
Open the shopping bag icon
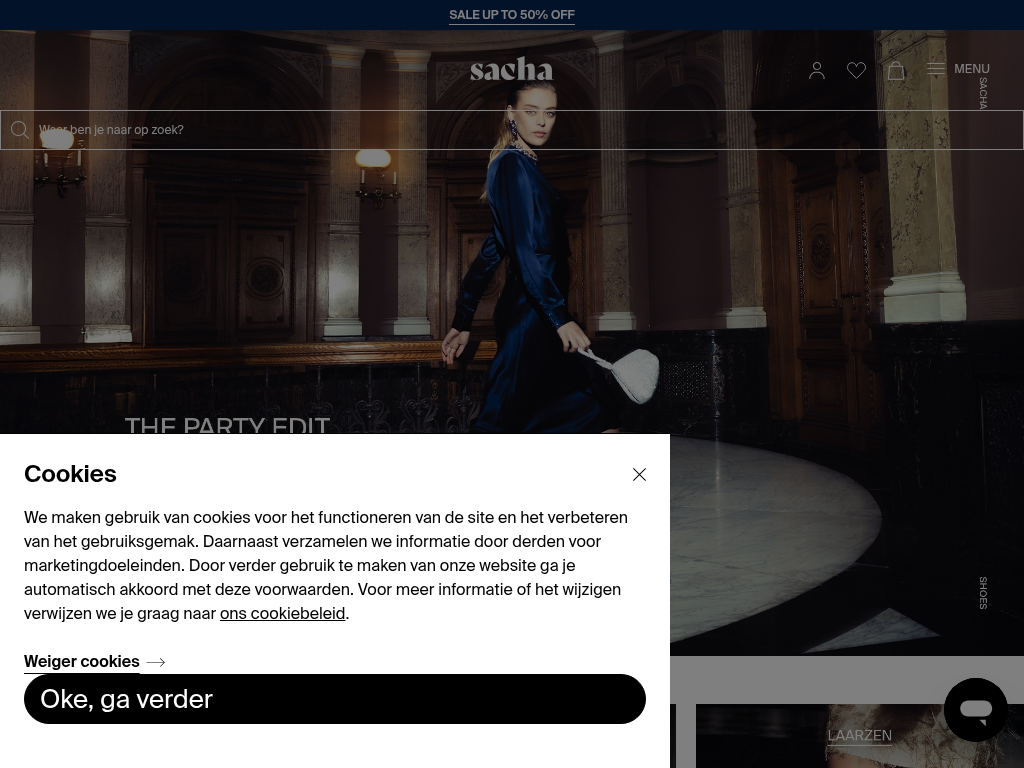(x=896, y=70)
